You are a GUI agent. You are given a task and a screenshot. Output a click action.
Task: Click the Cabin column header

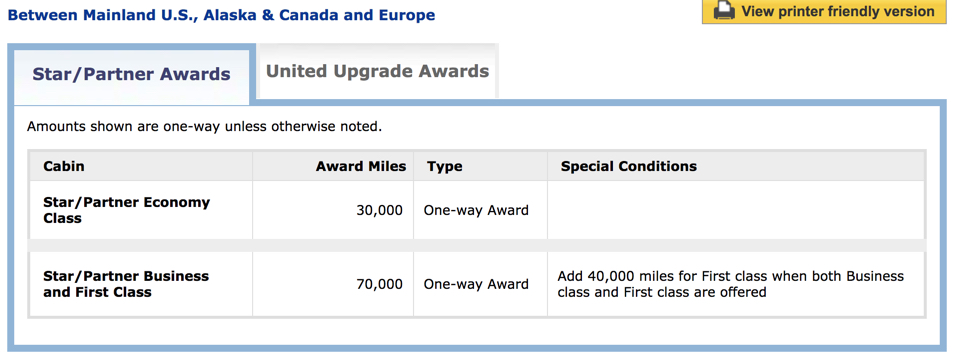click(x=64, y=166)
